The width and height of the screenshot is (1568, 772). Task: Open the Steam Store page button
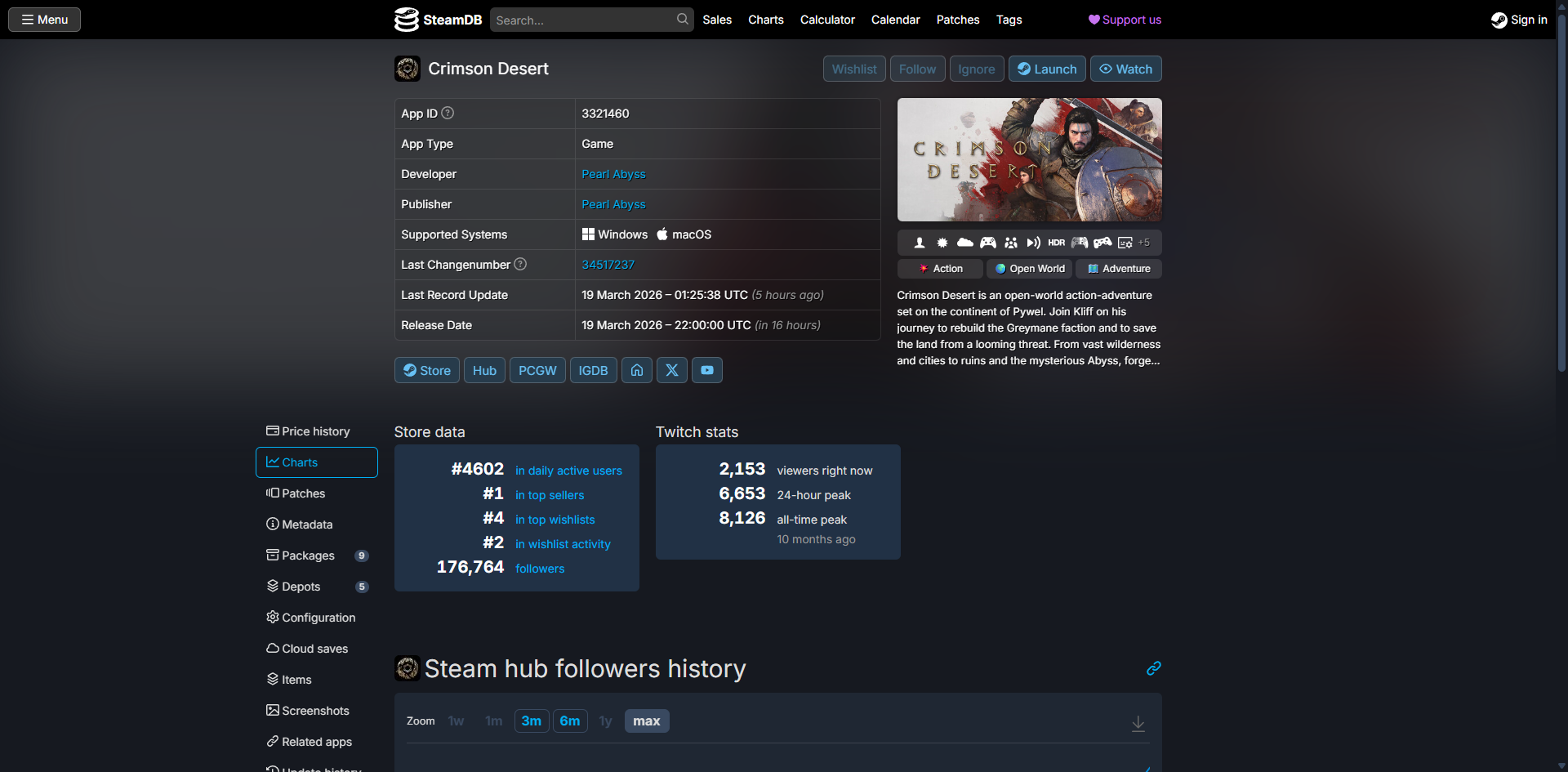pyautogui.click(x=427, y=370)
